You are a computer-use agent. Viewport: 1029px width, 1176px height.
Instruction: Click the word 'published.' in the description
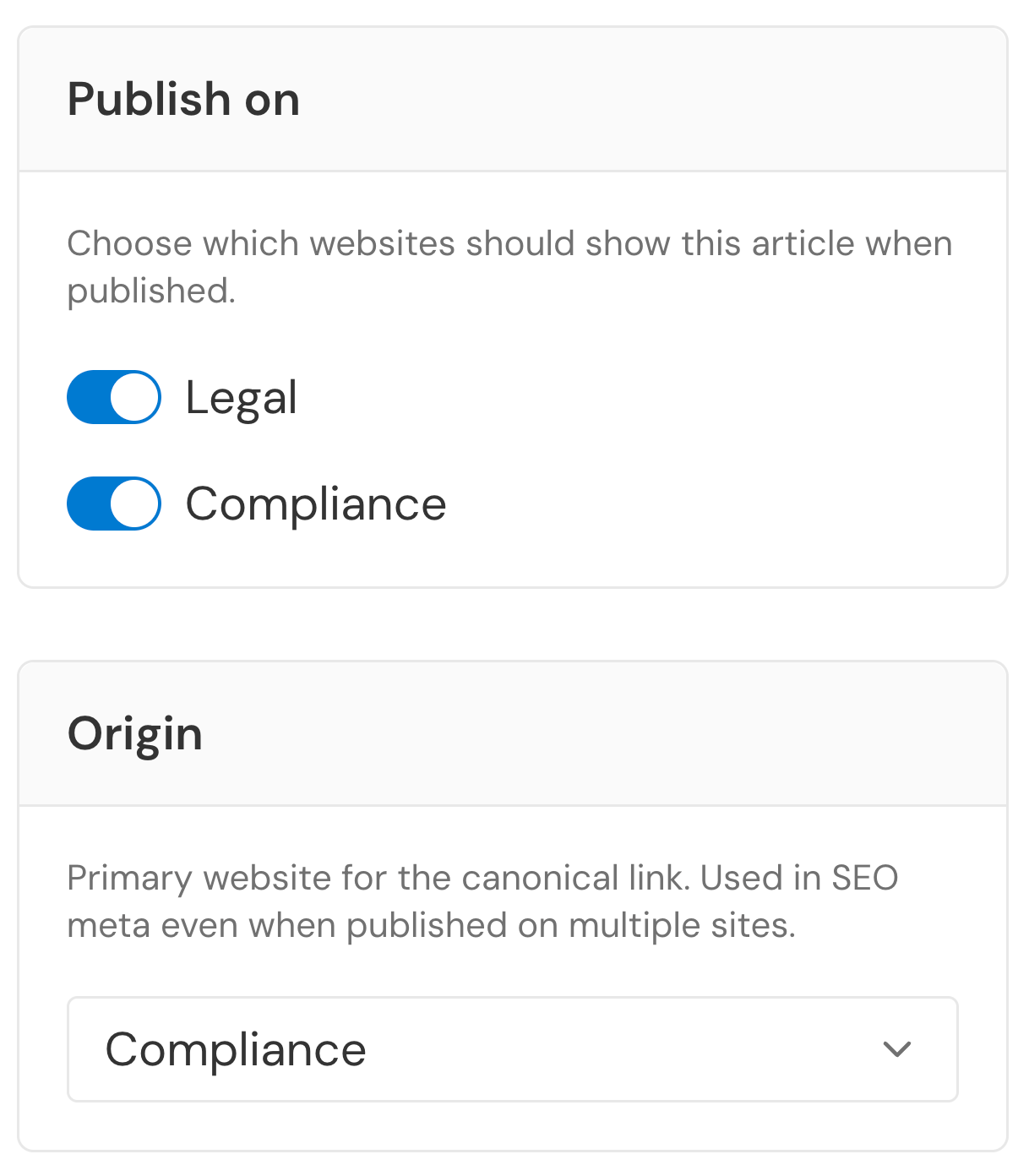point(152,291)
